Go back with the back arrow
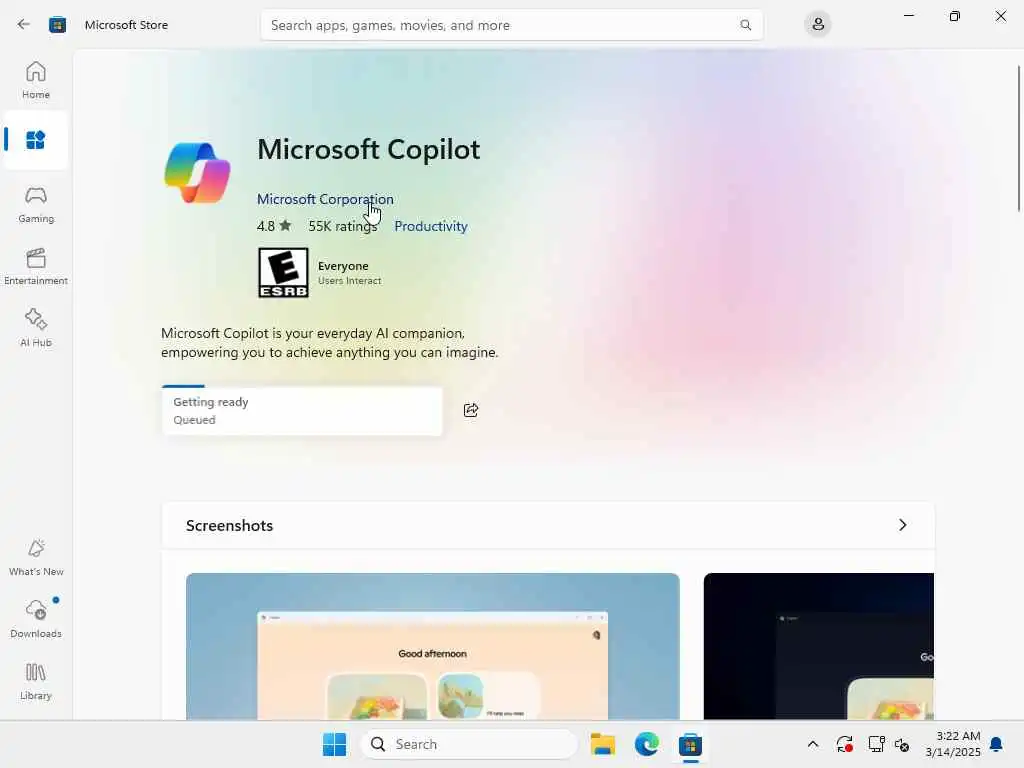This screenshot has width=1024, height=768. tap(24, 25)
